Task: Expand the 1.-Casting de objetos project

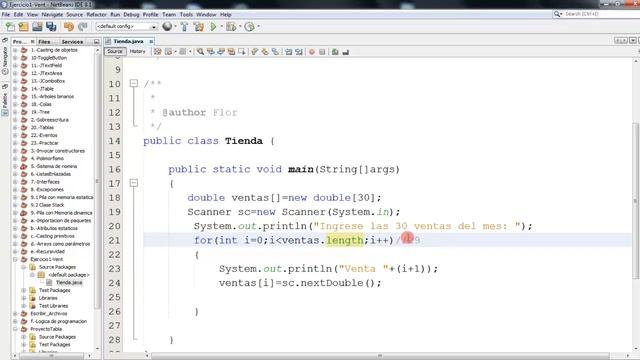Action: point(16,50)
